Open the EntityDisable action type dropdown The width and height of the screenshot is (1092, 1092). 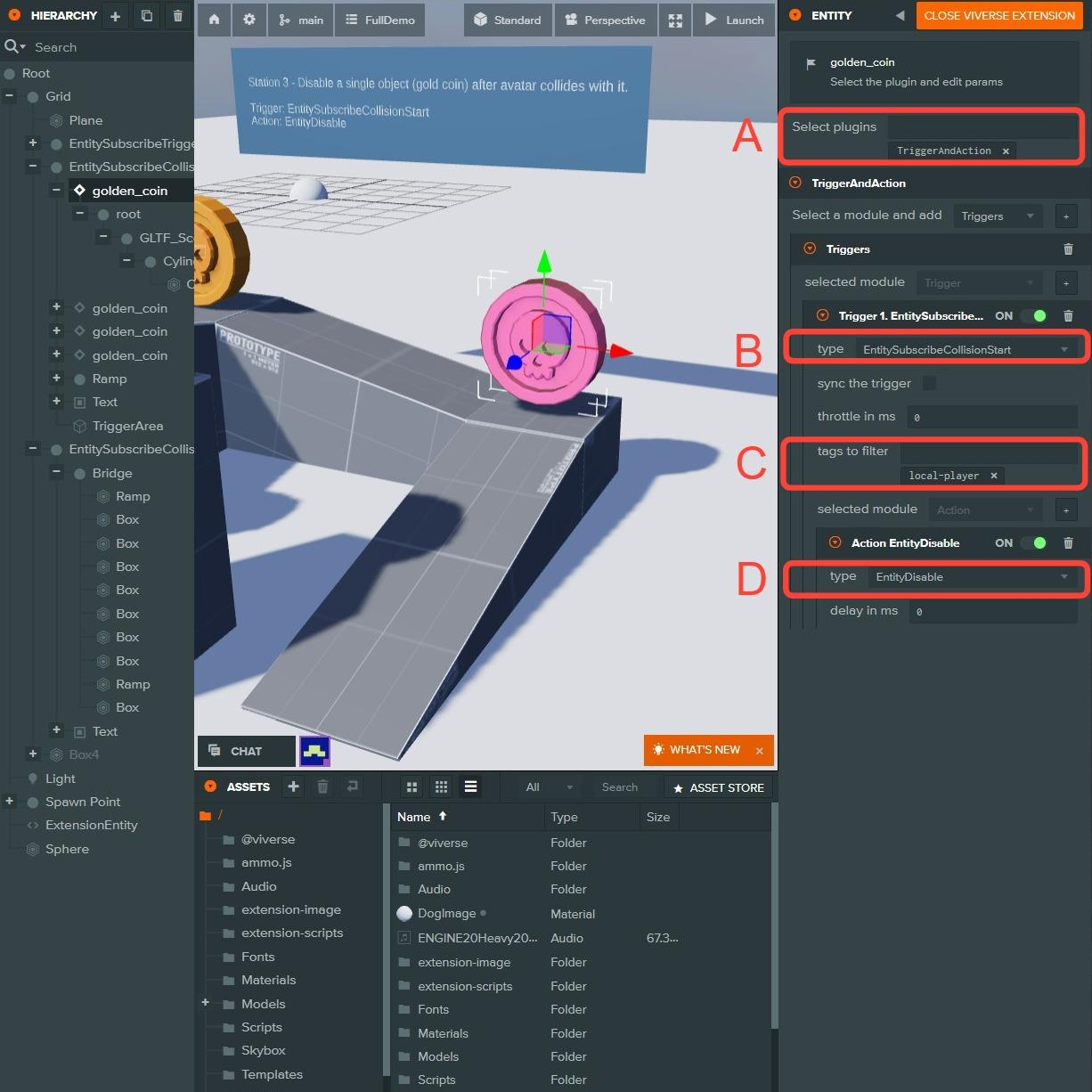(971, 577)
